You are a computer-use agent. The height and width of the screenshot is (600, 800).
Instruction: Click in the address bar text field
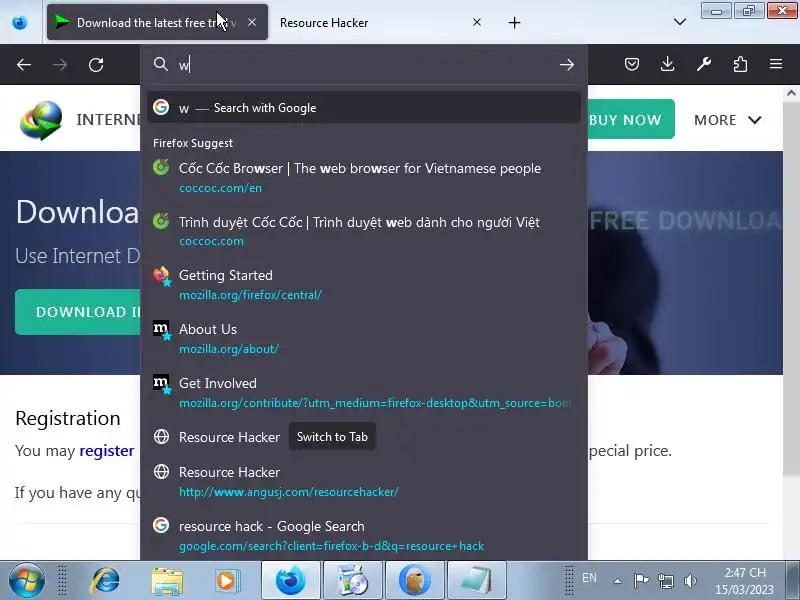coord(367,65)
